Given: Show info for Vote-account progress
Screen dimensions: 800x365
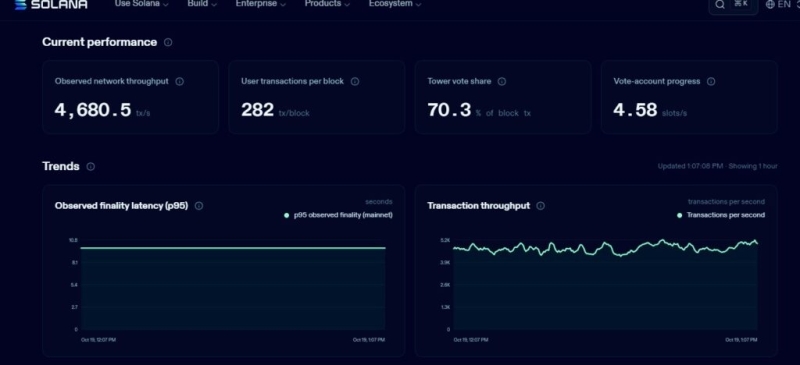Looking at the screenshot, I should pyautogui.click(x=711, y=82).
